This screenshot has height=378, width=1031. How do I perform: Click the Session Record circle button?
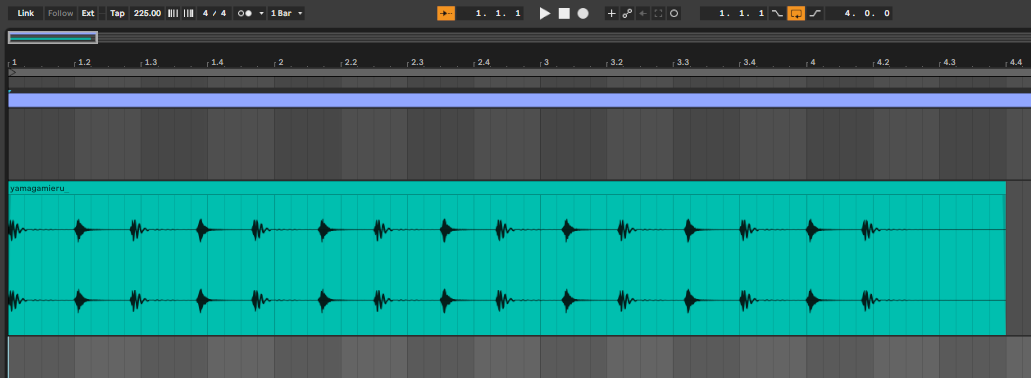tap(673, 13)
